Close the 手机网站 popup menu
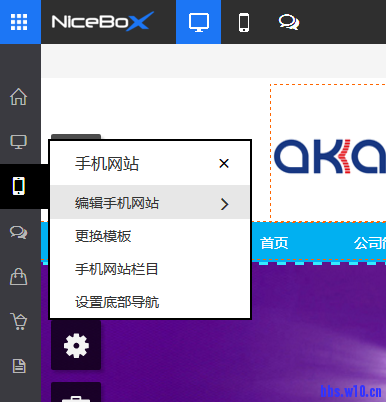This screenshot has height=402, width=386. tap(224, 163)
